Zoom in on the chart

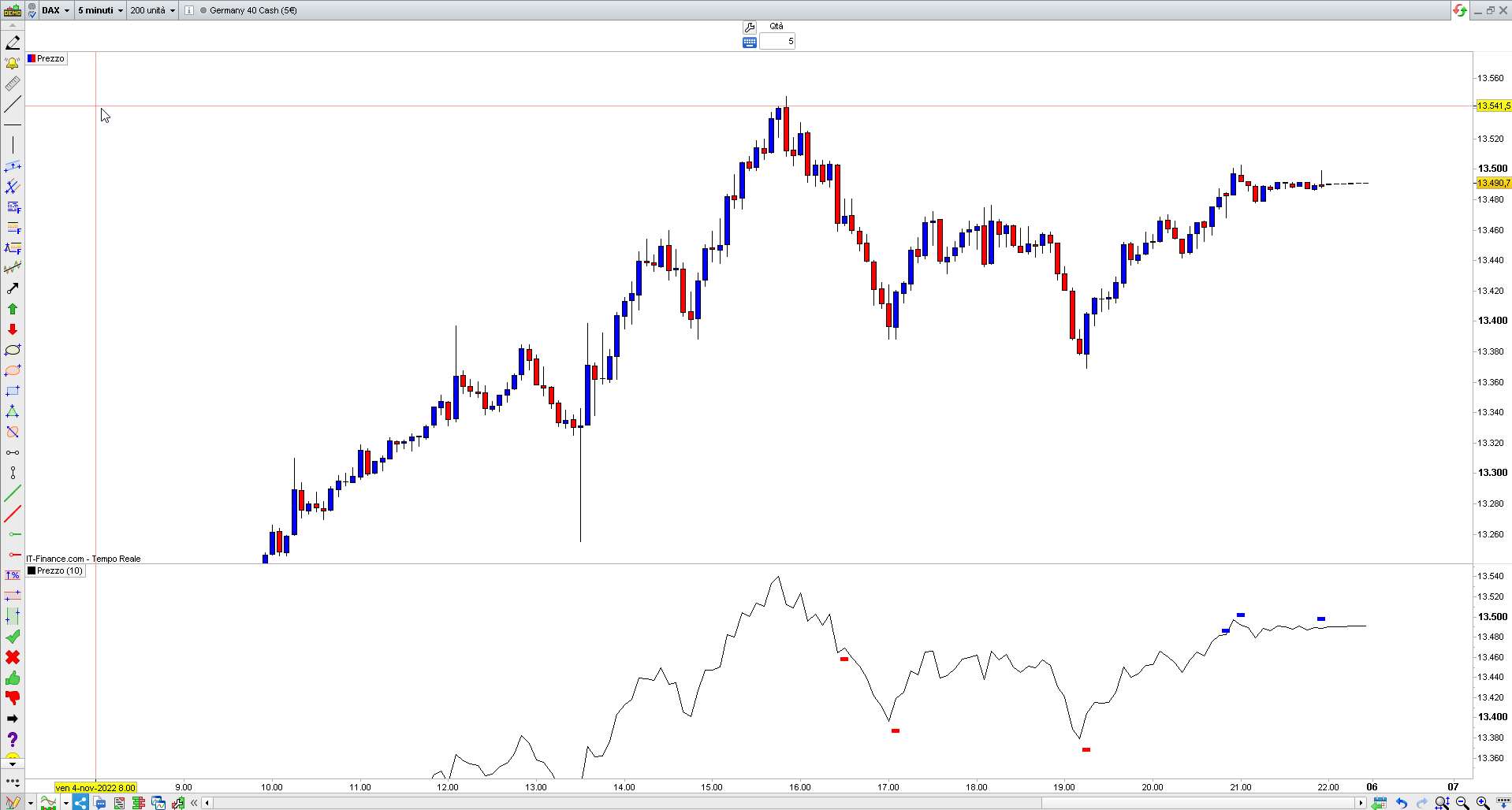pos(1483,803)
